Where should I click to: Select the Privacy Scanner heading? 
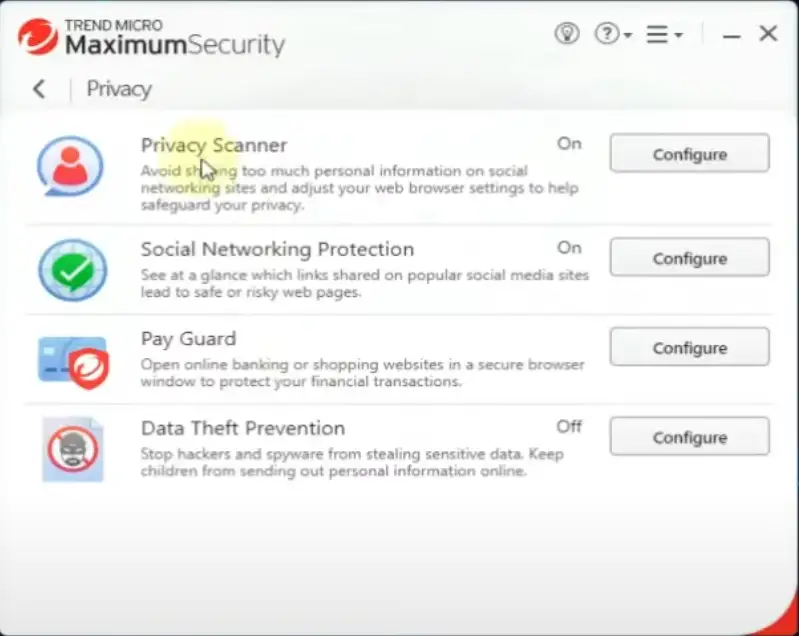[x=214, y=146]
